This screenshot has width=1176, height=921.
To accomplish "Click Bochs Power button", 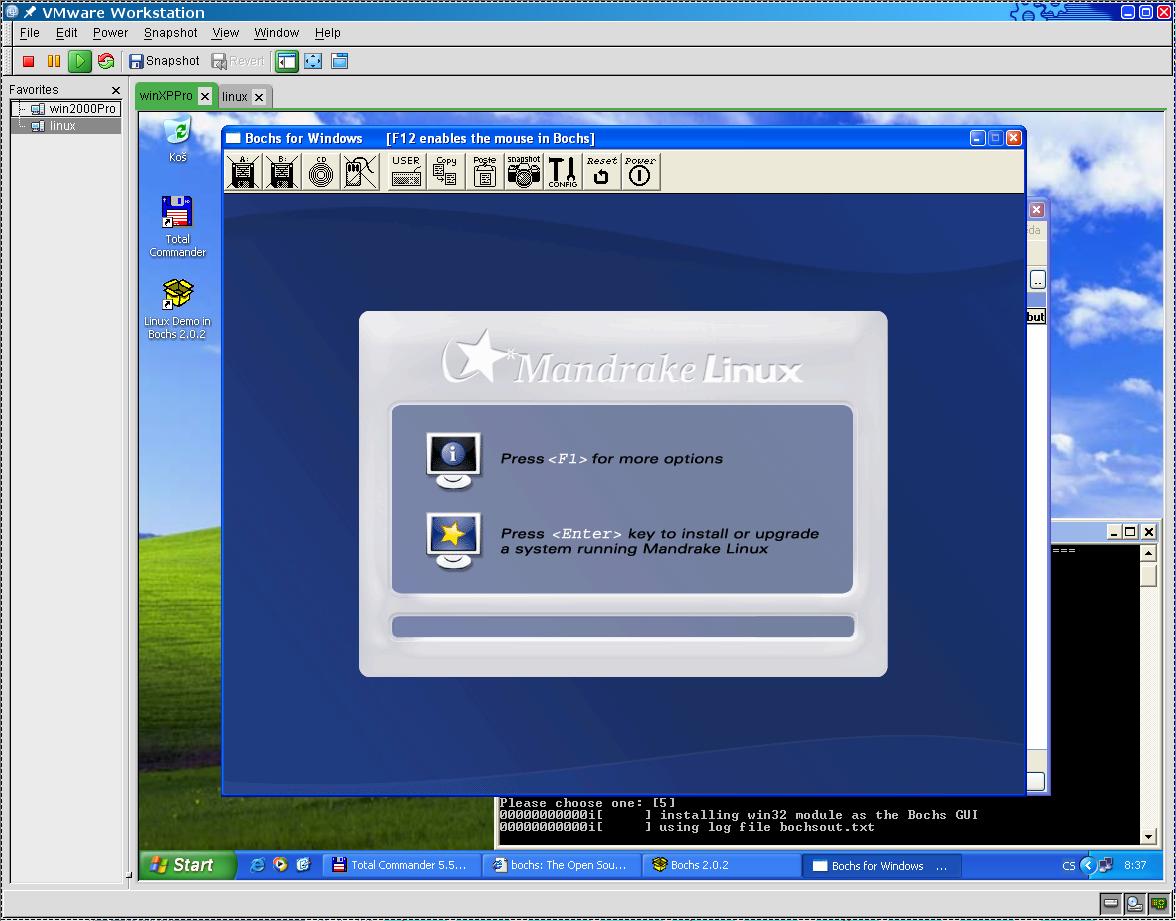I will [x=640, y=172].
